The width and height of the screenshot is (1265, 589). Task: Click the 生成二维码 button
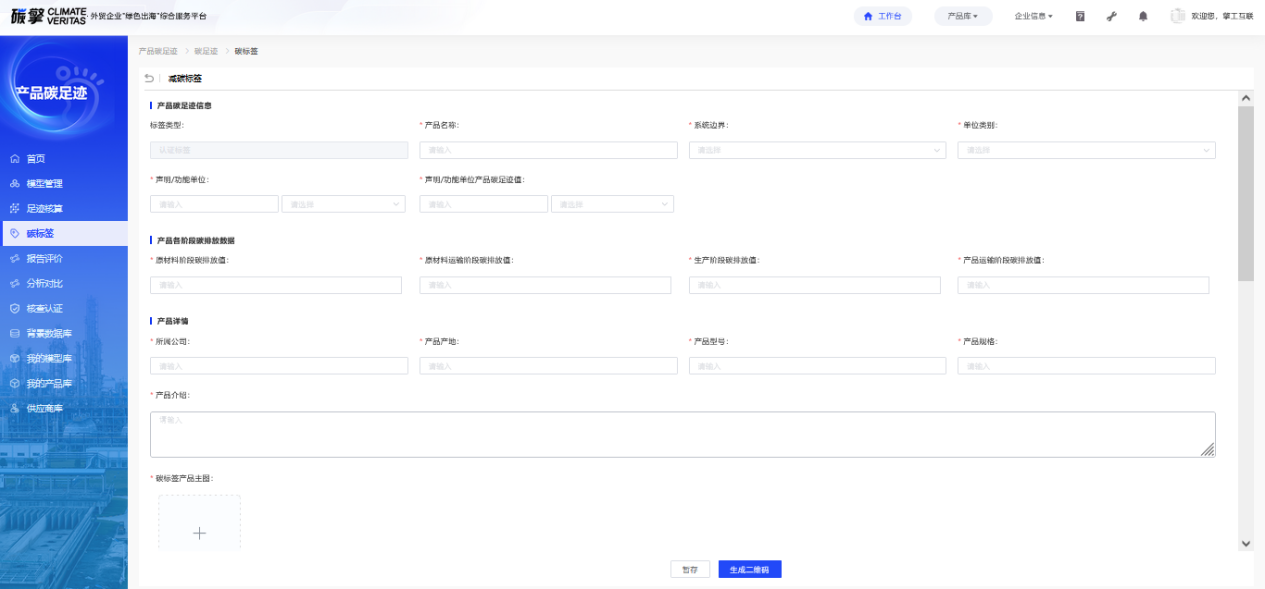pos(749,569)
